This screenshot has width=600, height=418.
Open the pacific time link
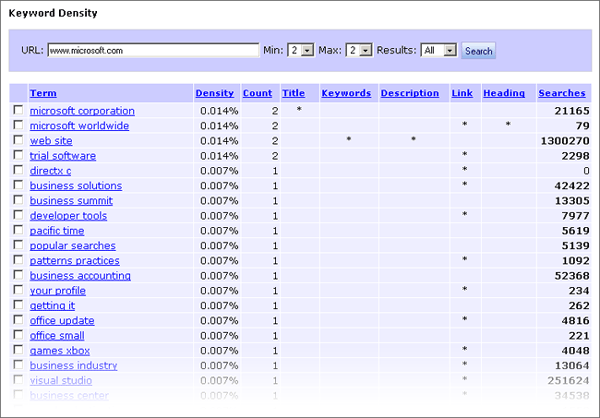(57, 231)
